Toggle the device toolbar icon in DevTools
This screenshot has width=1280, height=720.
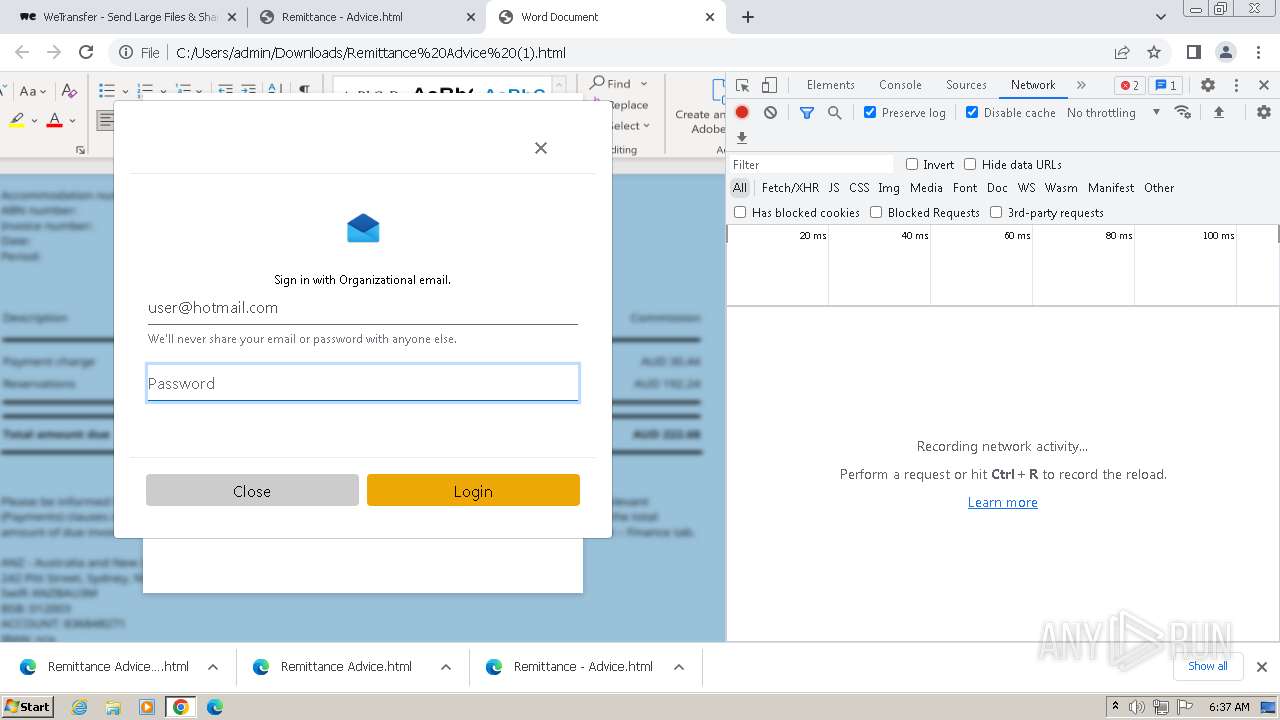tap(769, 85)
